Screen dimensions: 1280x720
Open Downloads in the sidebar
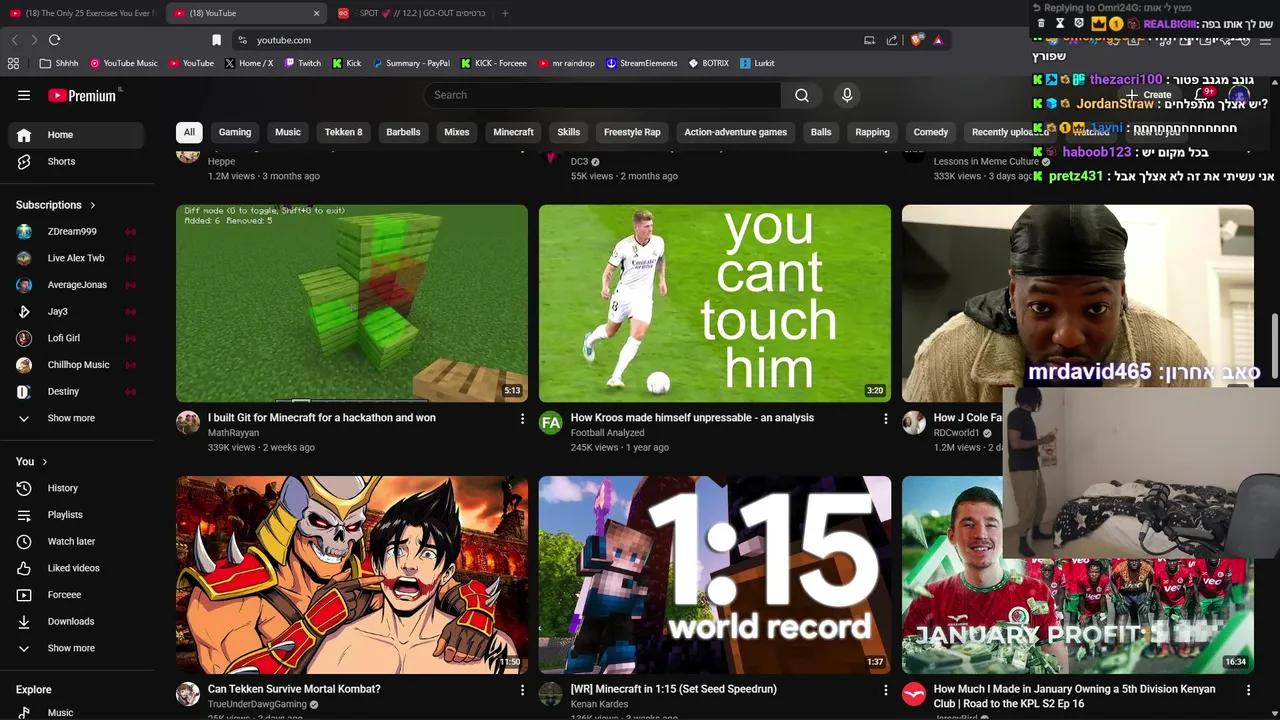click(x=77, y=621)
